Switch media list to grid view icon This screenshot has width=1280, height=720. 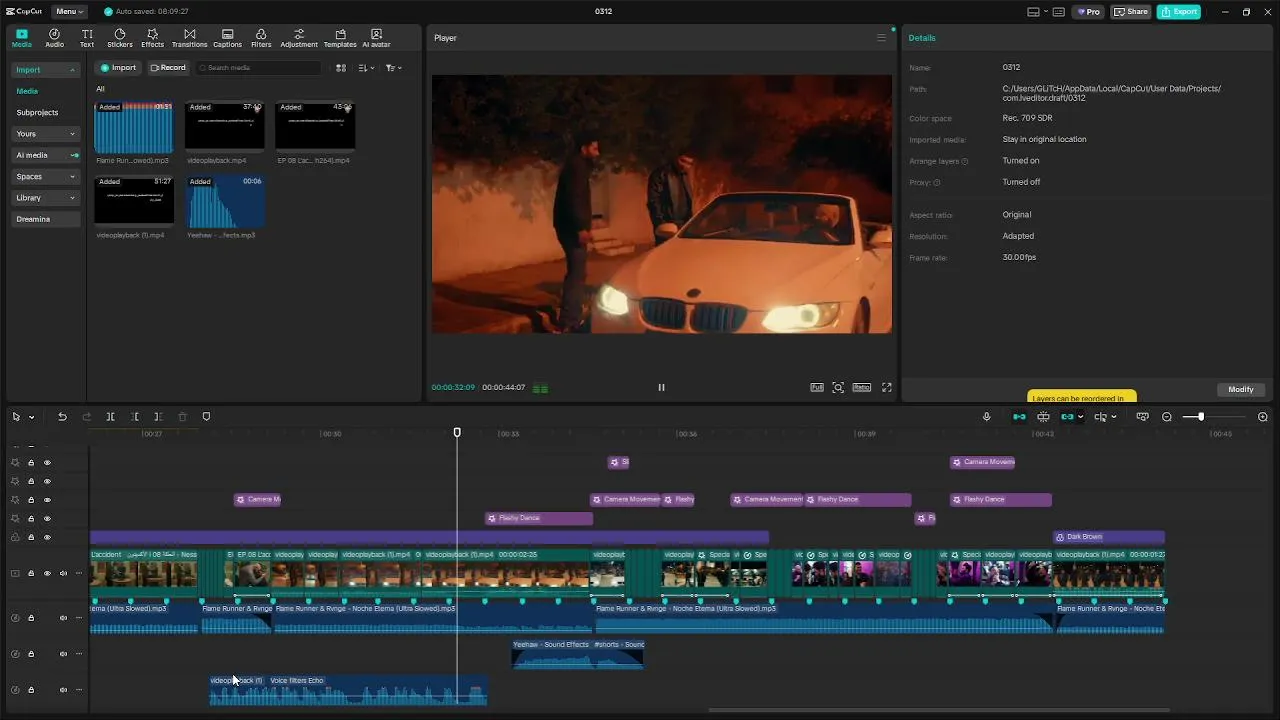point(341,68)
